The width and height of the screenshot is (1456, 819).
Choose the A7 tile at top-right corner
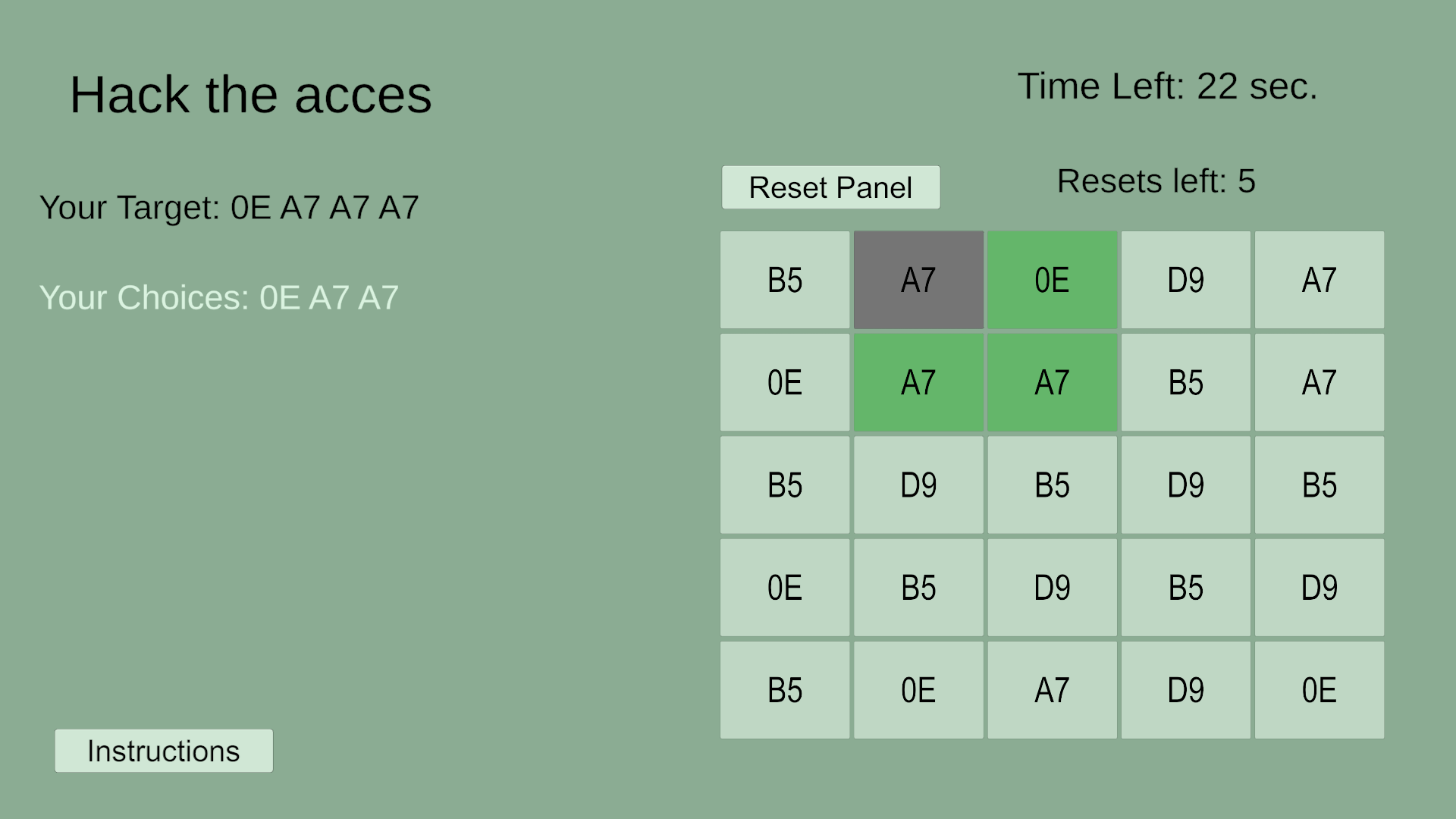[x=1319, y=280]
